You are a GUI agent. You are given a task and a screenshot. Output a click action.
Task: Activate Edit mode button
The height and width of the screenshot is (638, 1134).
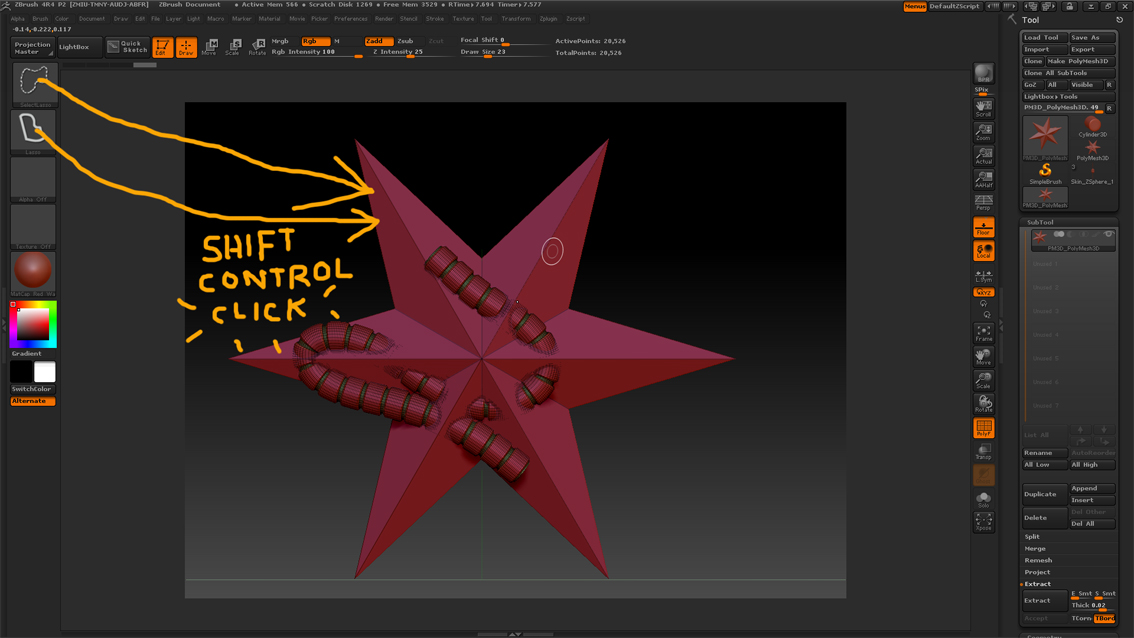pos(163,48)
